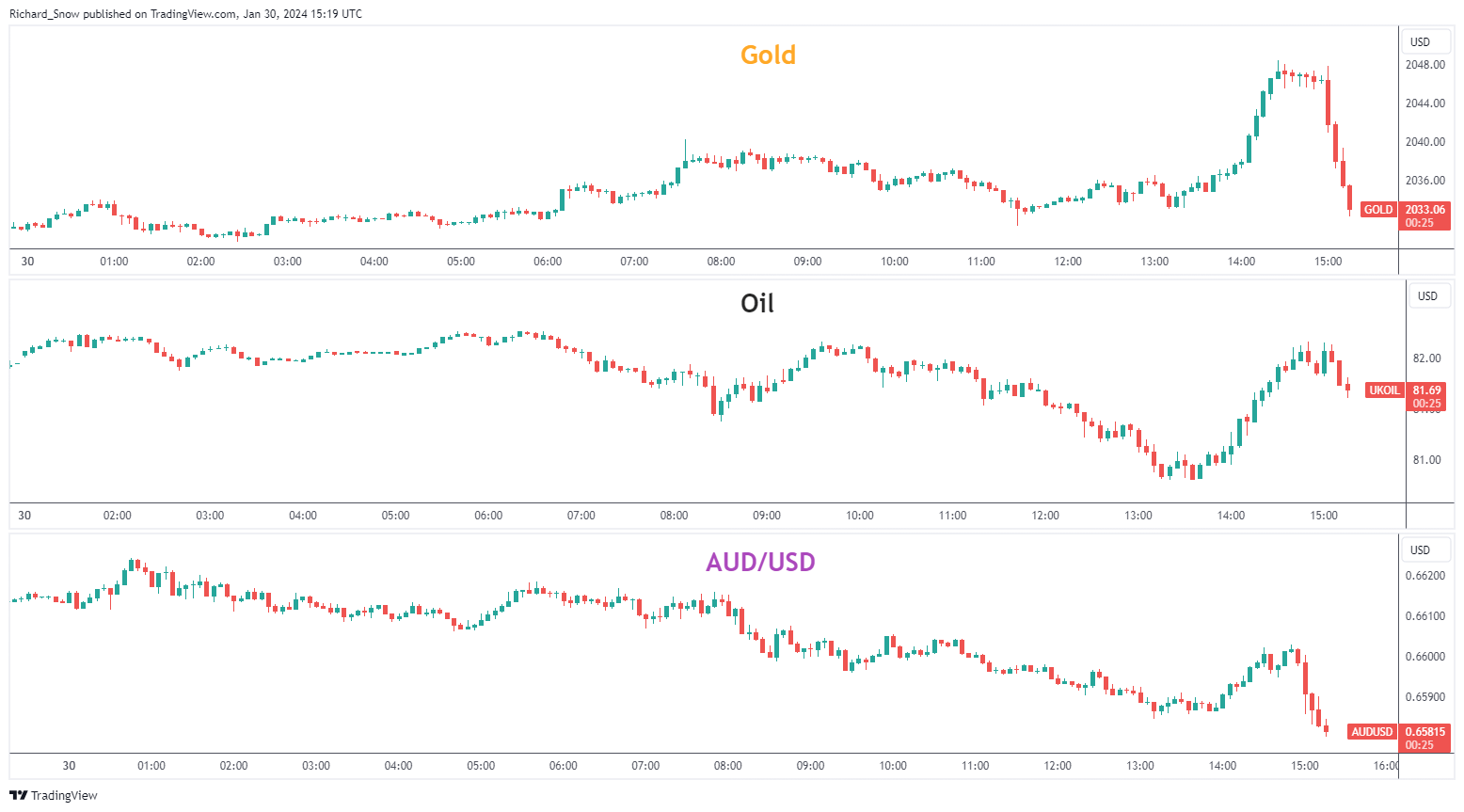Open the USD currency selector on Gold chart
Image resolution: width=1464 pixels, height=812 pixels.
[x=1420, y=42]
